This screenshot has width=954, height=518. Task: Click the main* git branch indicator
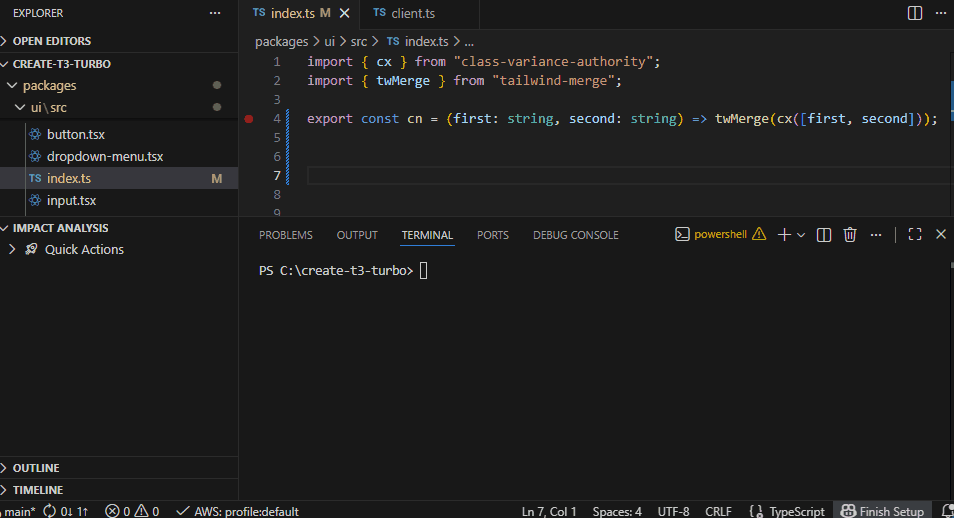tap(19, 511)
